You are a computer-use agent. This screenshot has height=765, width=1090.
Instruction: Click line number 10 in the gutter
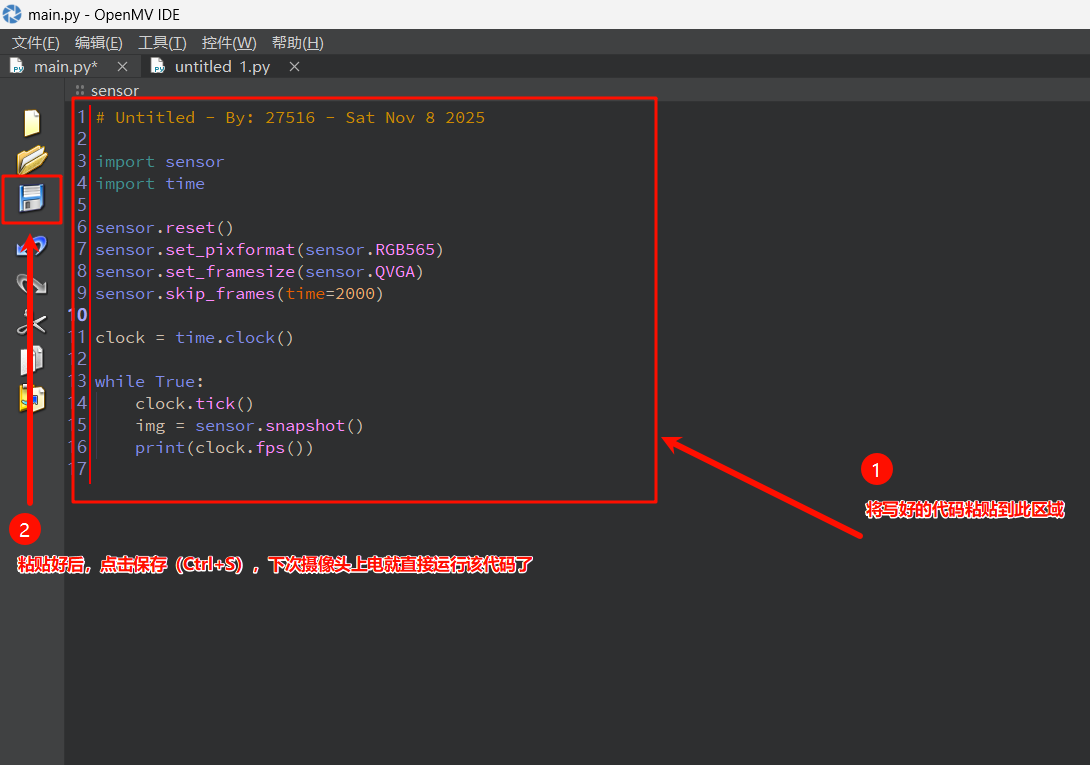[78, 315]
